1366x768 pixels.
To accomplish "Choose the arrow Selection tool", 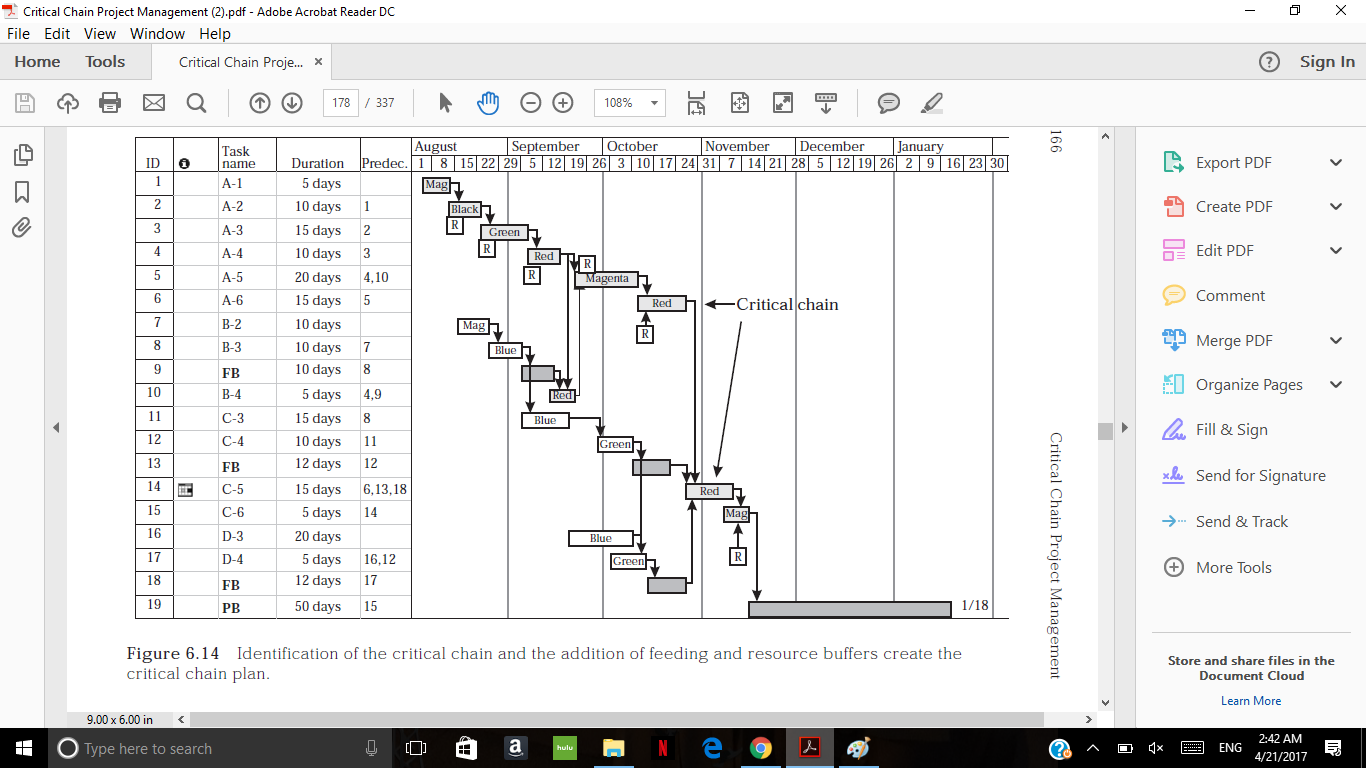I will click(446, 103).
